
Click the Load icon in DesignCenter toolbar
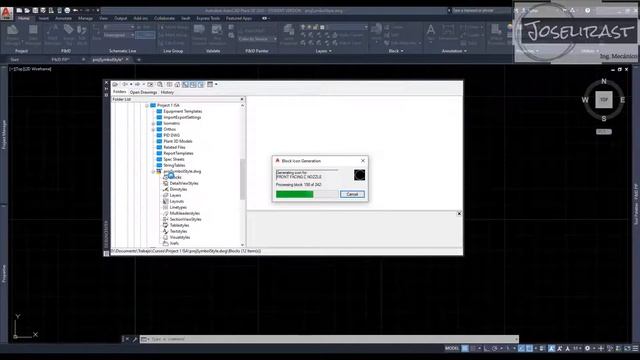(x=116, y=84)
